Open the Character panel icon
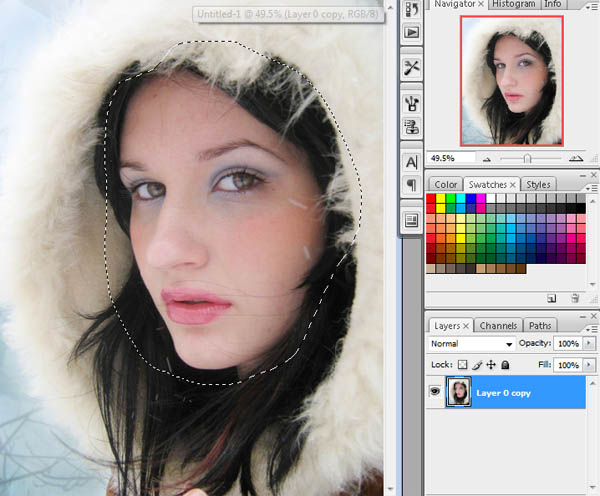Image resolution: width=600 pixels, height=496 pixels. pos(411,162)
